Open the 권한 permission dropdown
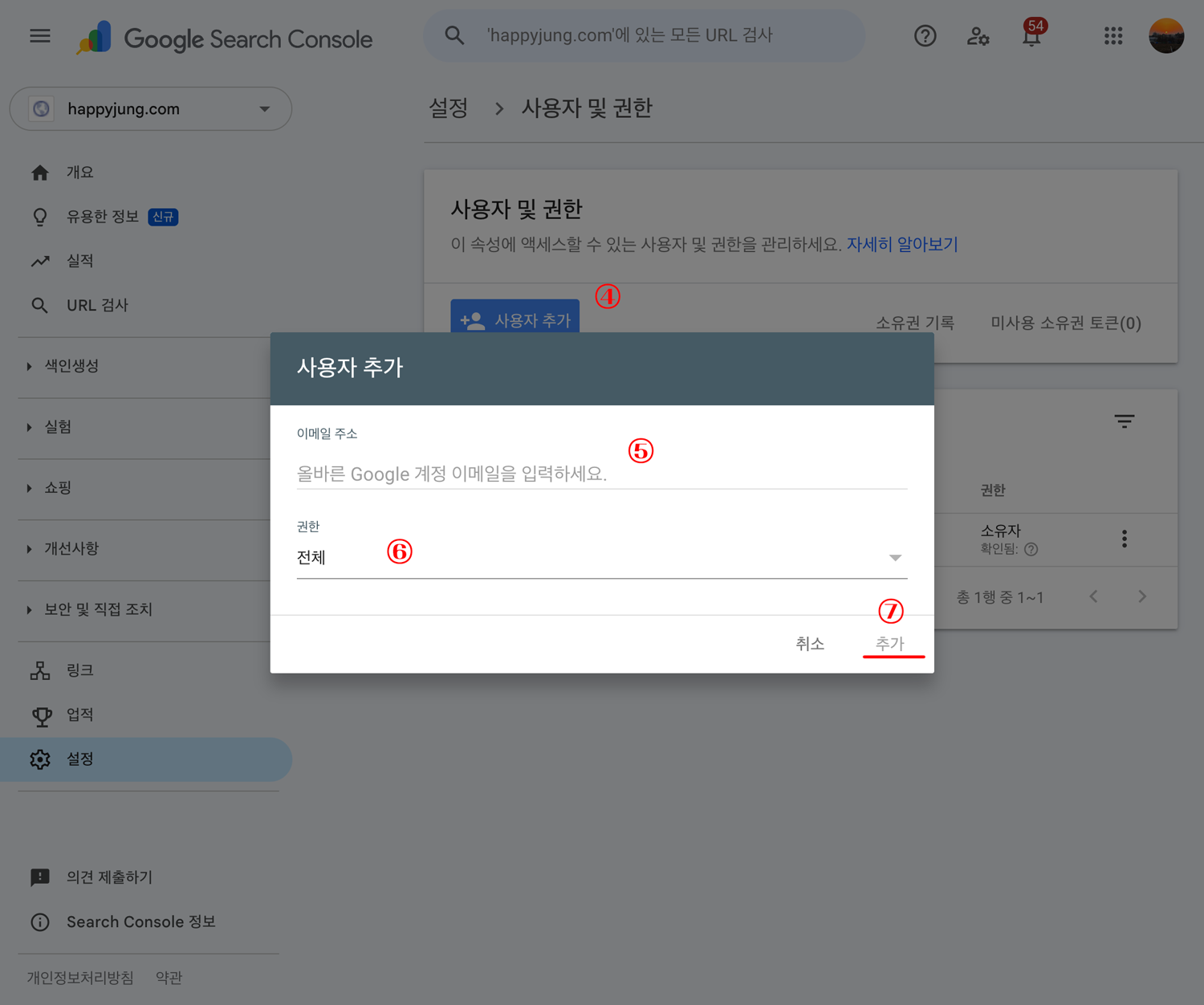The width and height of the screenshot is (1204, 1005). [x=601, y=558]
